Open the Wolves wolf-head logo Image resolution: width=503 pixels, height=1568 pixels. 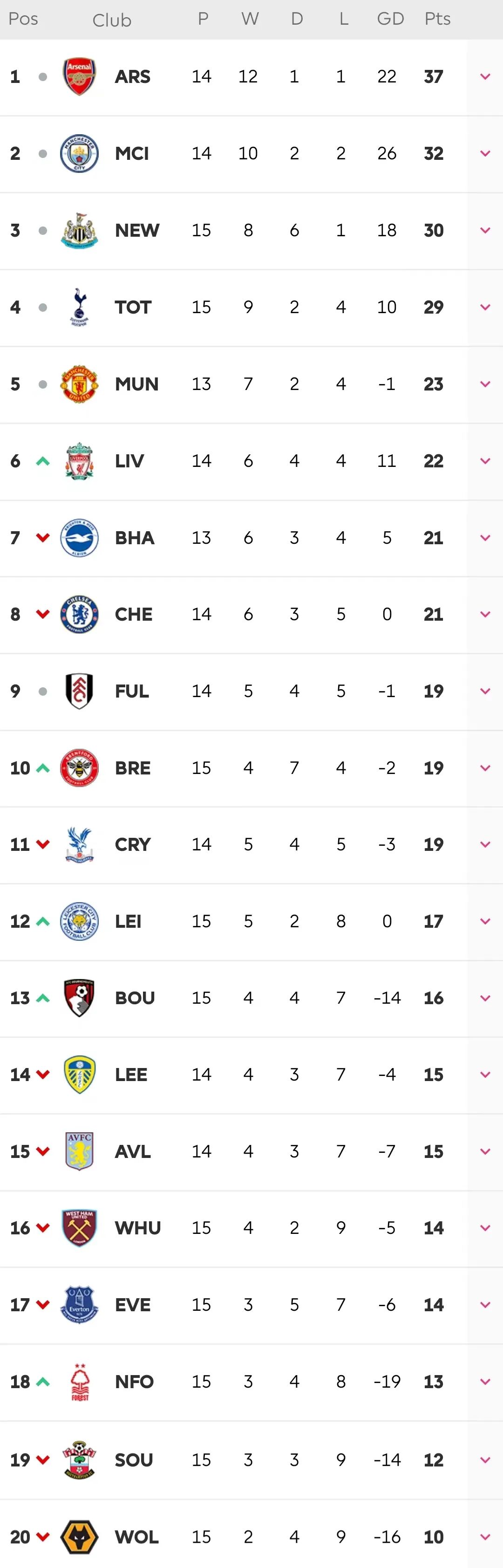(x=79, y=1536)
